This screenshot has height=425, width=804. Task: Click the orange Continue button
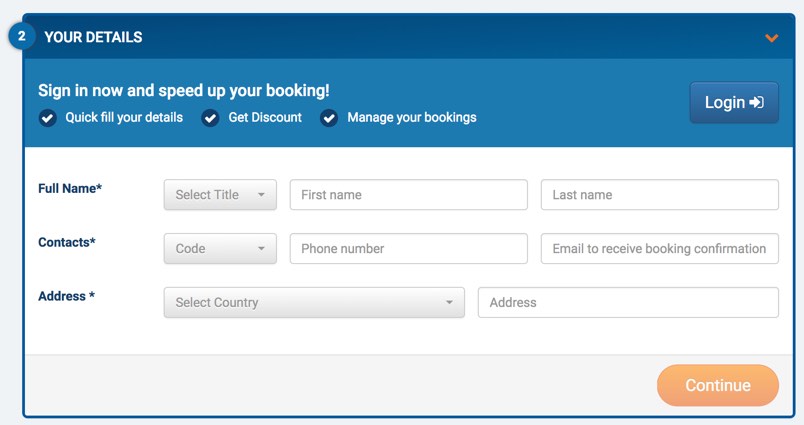(x=718, y=386)
